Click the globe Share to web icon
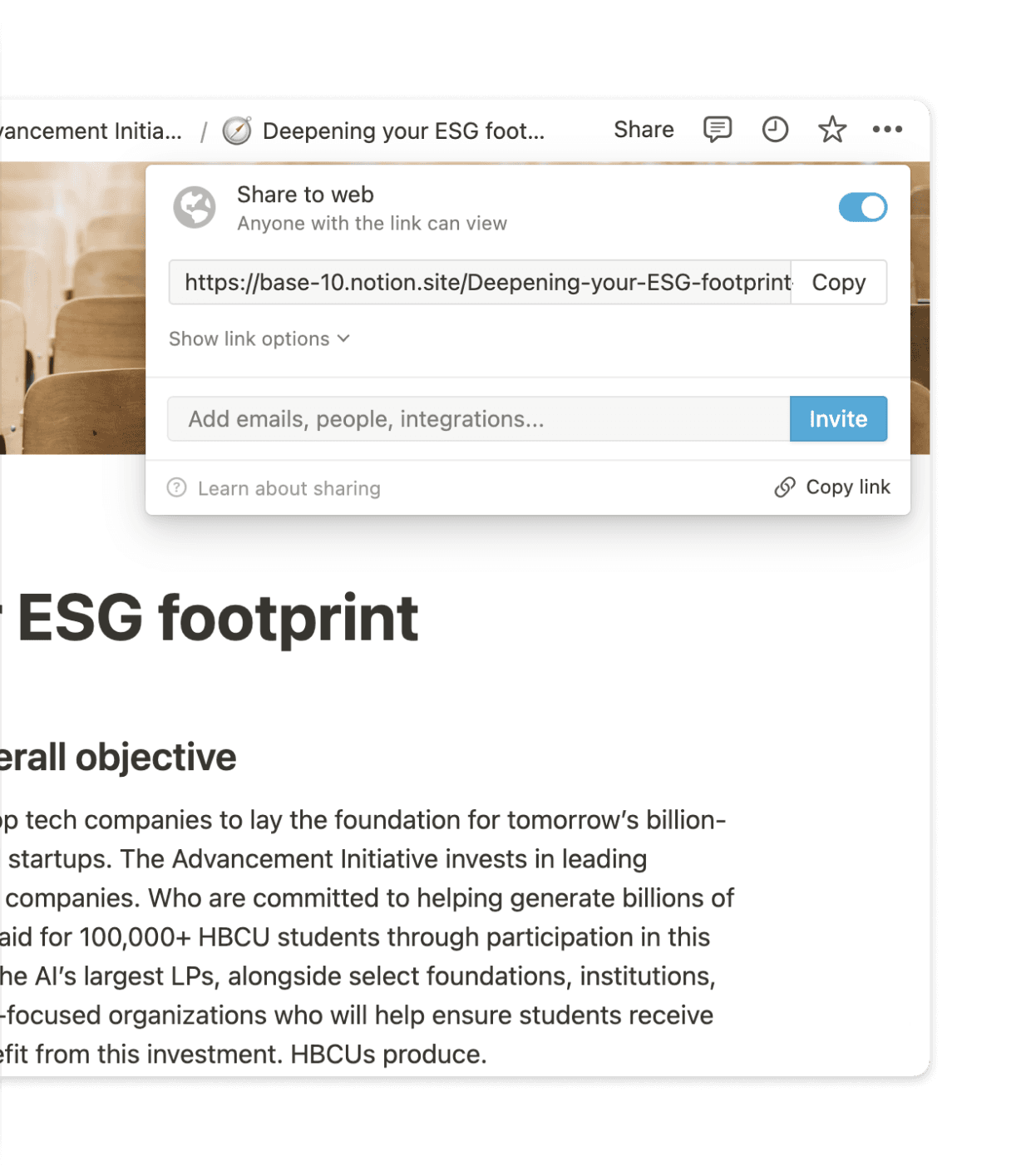 (x=195, y=208)
